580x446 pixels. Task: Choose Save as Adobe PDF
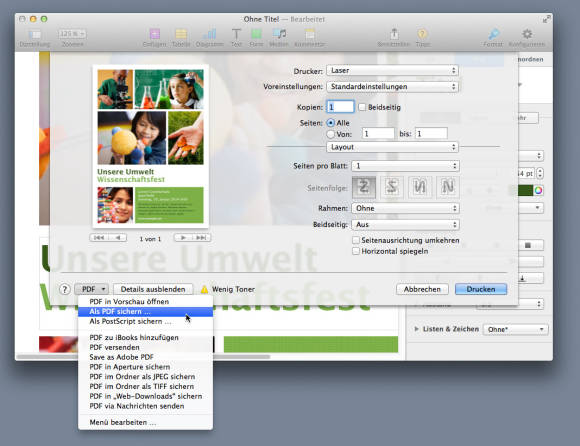[x=145, y=357]
